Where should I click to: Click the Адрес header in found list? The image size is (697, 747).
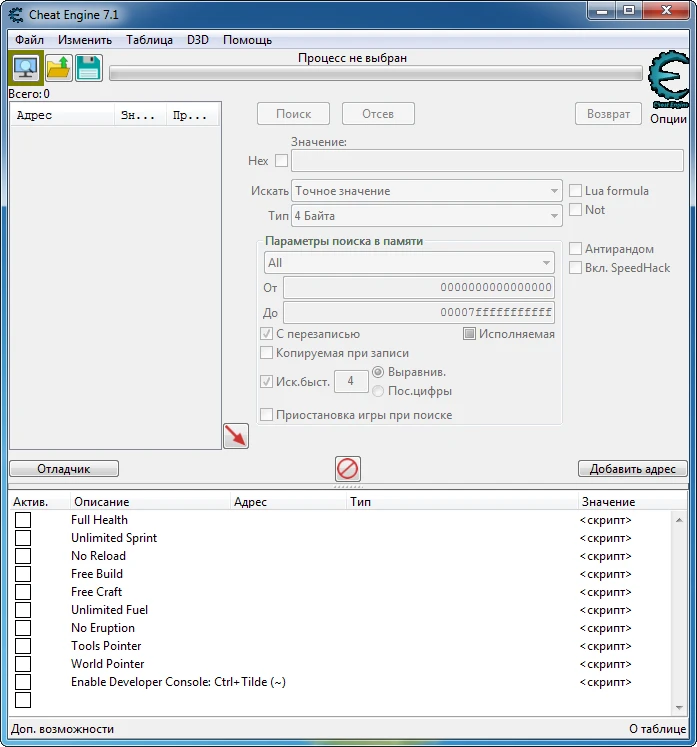pos(62,115)
